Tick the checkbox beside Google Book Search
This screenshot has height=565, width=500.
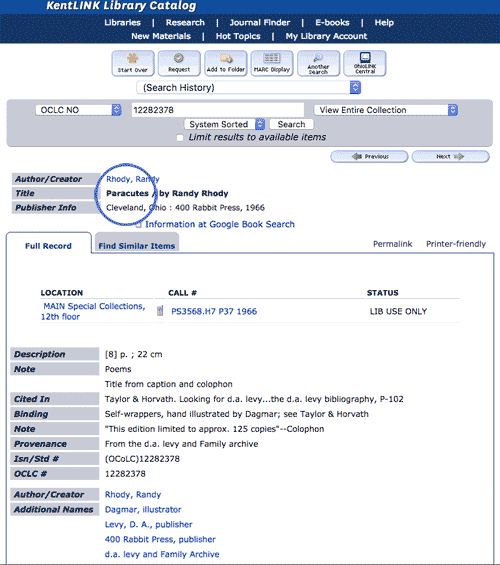[x=139, y=225]
